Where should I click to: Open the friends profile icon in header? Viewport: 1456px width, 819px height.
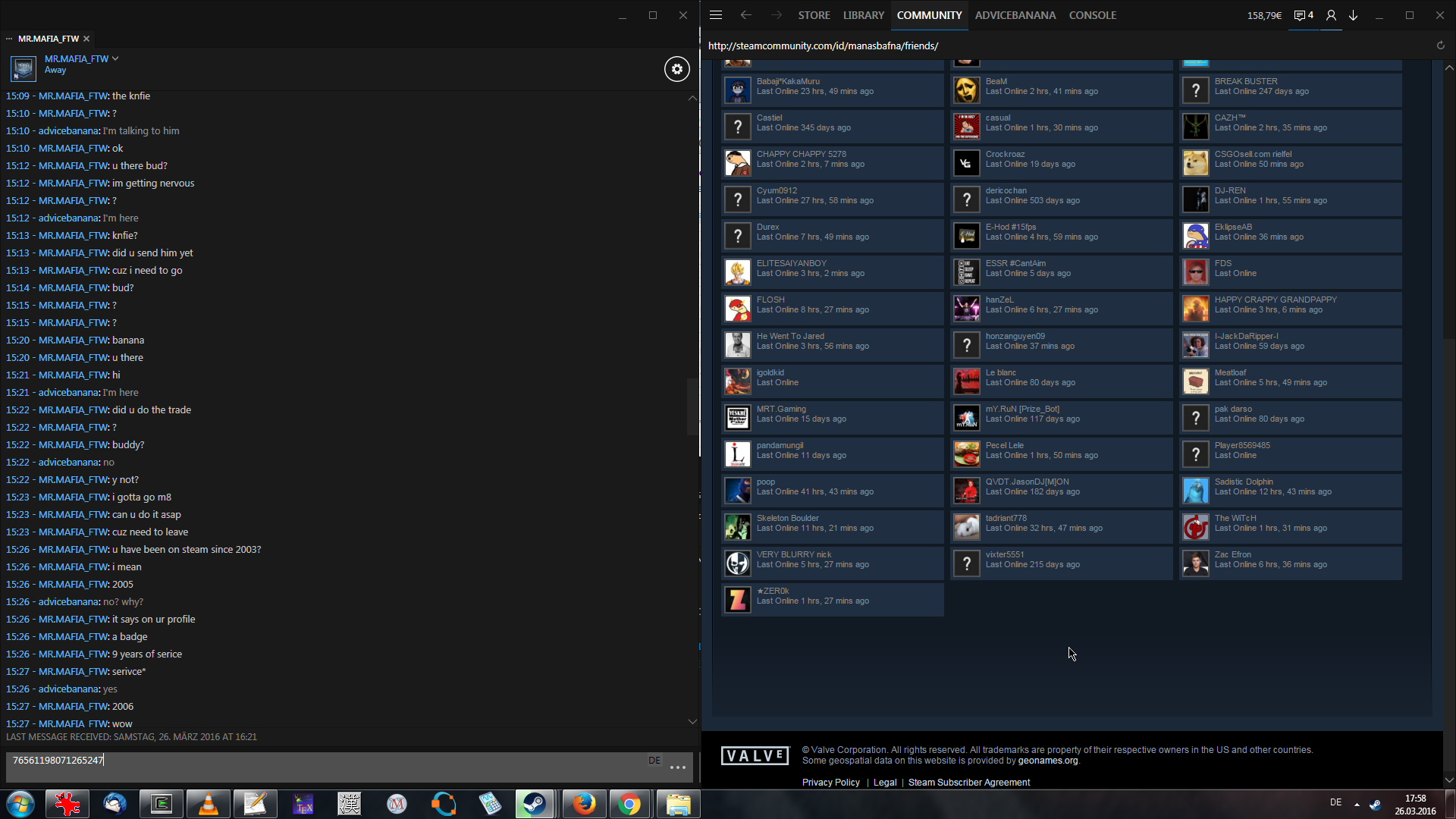click(1330, 15)
